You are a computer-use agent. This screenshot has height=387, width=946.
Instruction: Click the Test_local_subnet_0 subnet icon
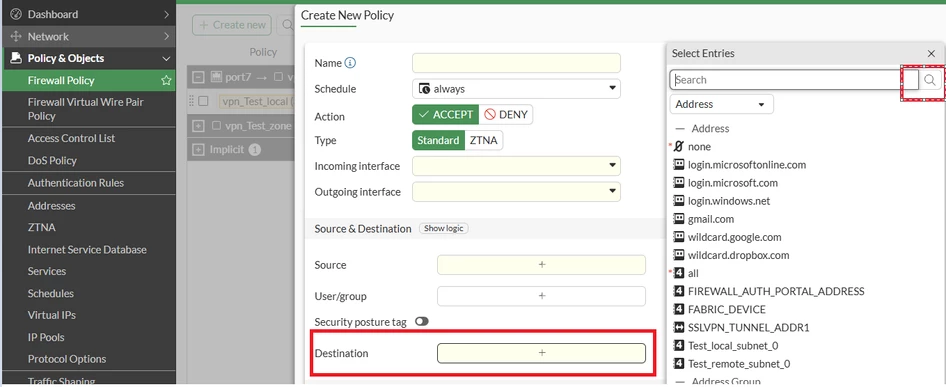pos(679,346)
